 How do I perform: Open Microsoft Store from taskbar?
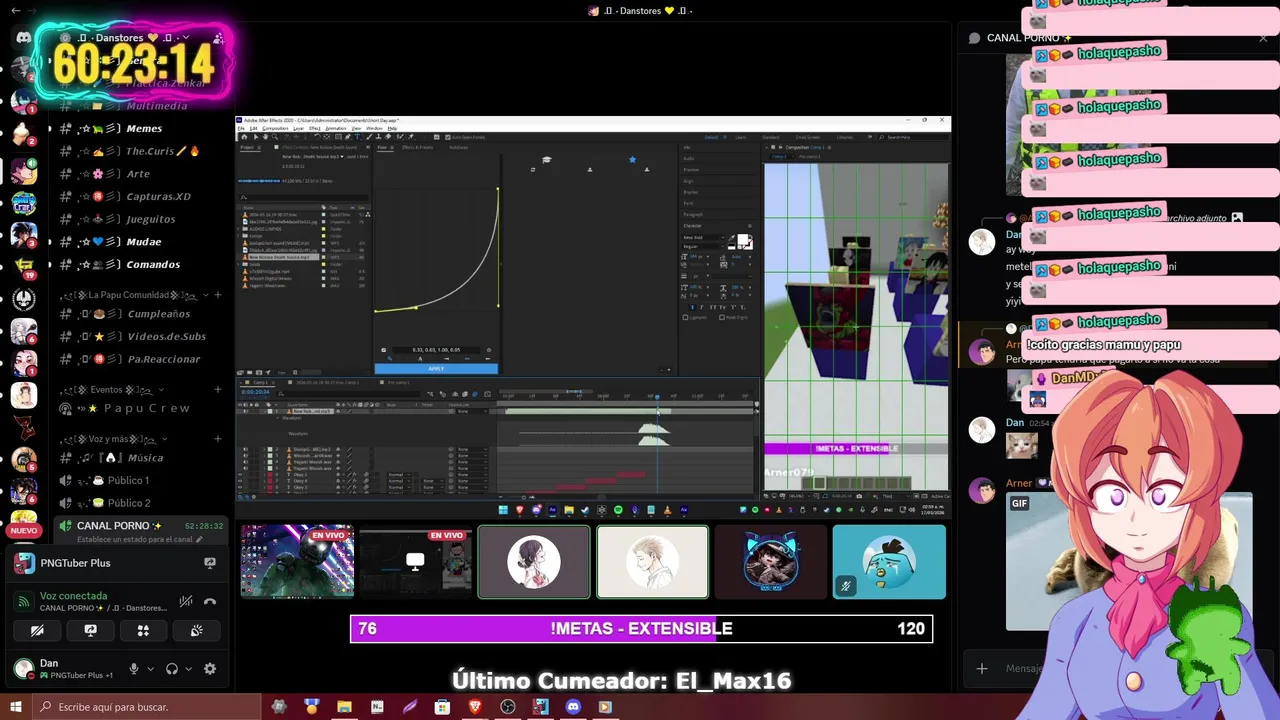[442, 707]
